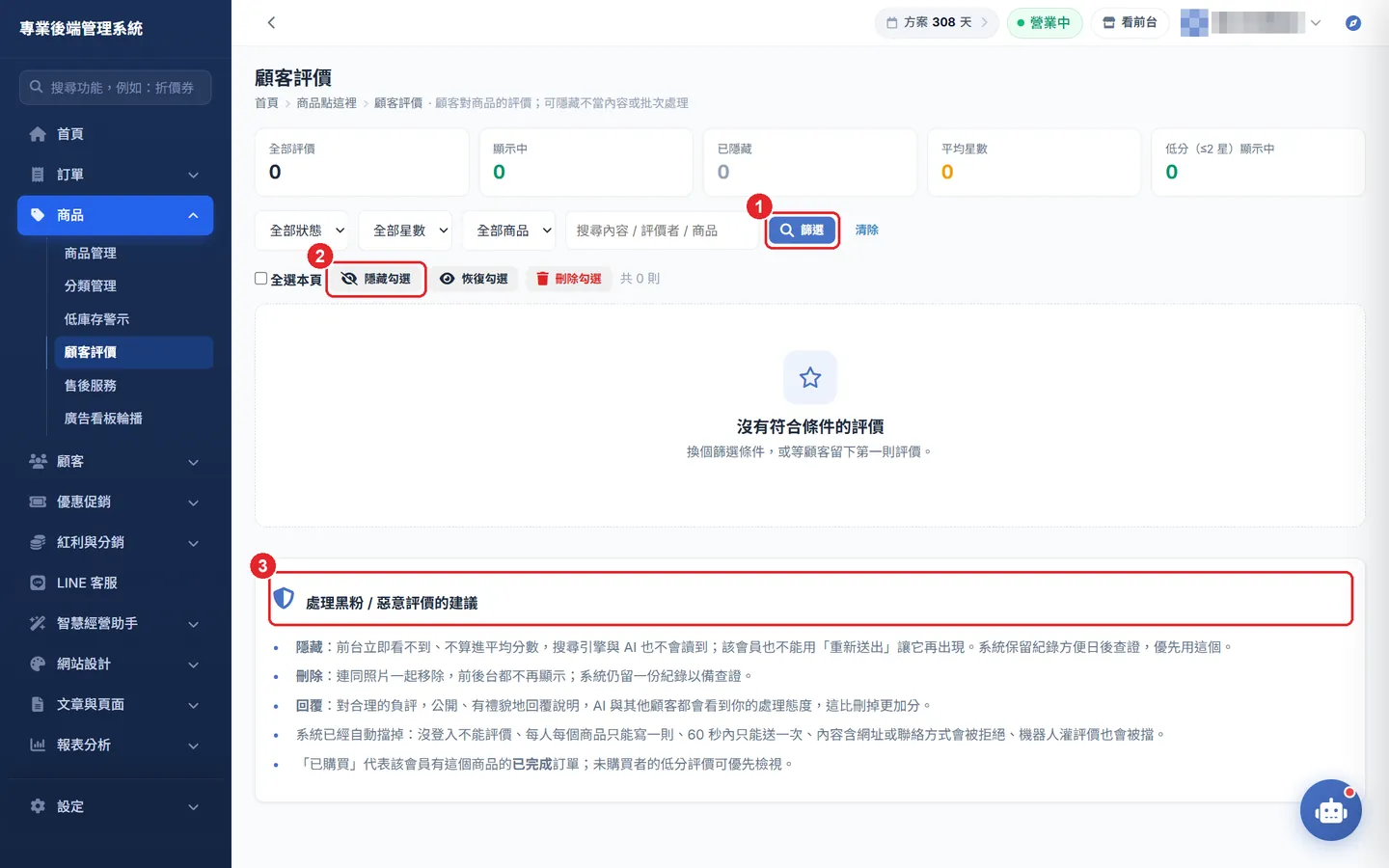Open the 全部狀態 filter dropdown
This screenshot has width=1389, height=868.
point(302,231)
